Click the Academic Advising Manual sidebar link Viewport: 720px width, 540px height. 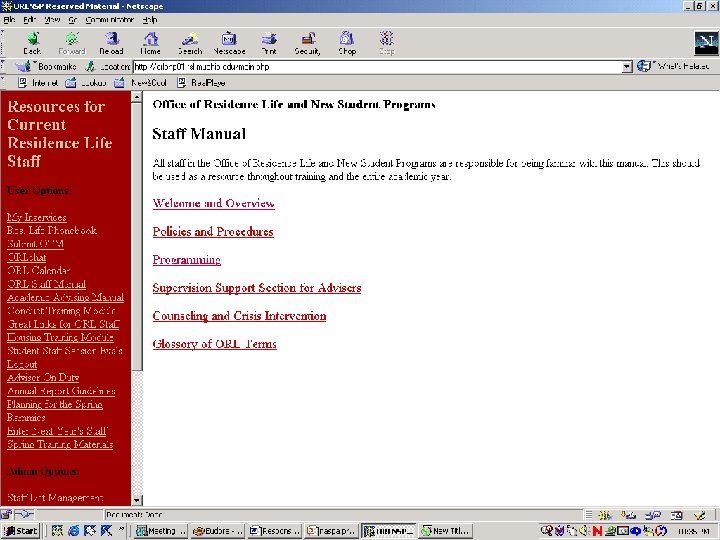[x=65, y=297]
